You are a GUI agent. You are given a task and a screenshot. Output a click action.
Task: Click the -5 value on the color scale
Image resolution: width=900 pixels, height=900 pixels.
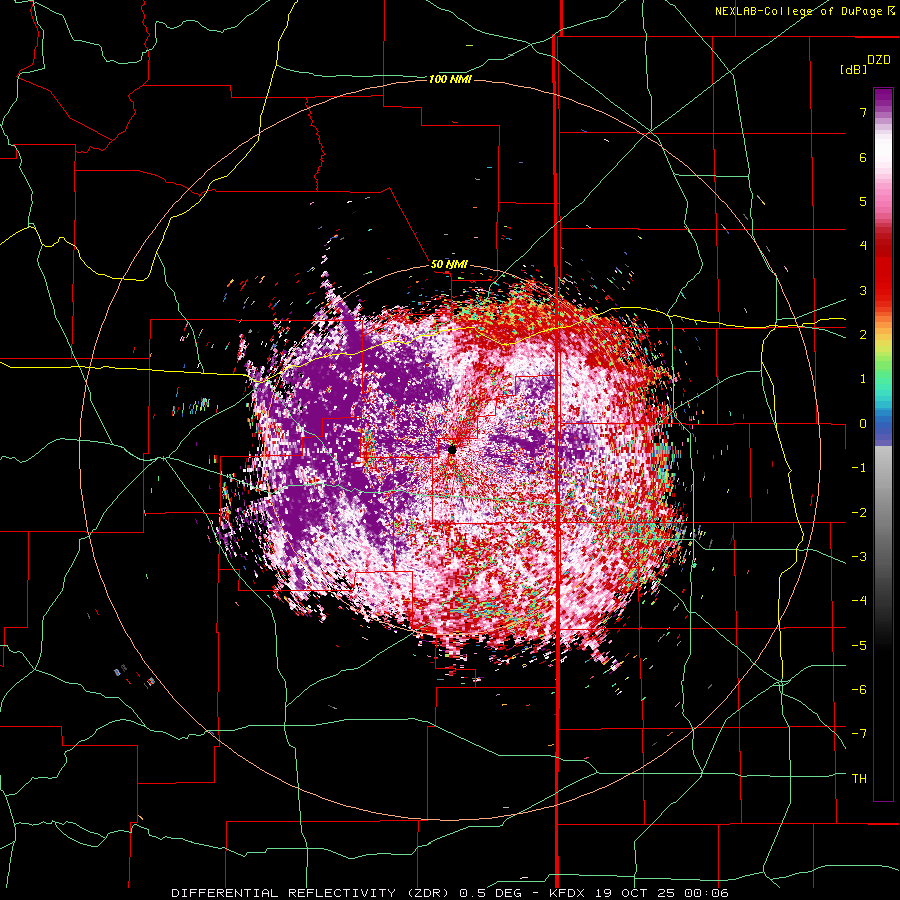coord(859,646)
